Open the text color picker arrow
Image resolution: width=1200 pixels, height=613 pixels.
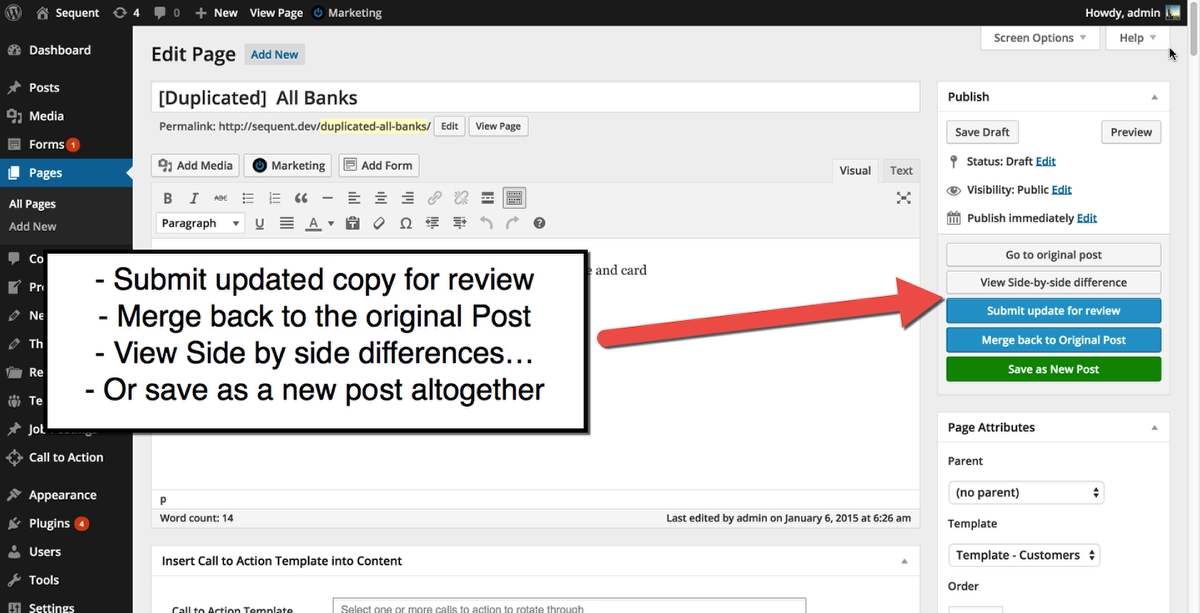pos(331,223)
